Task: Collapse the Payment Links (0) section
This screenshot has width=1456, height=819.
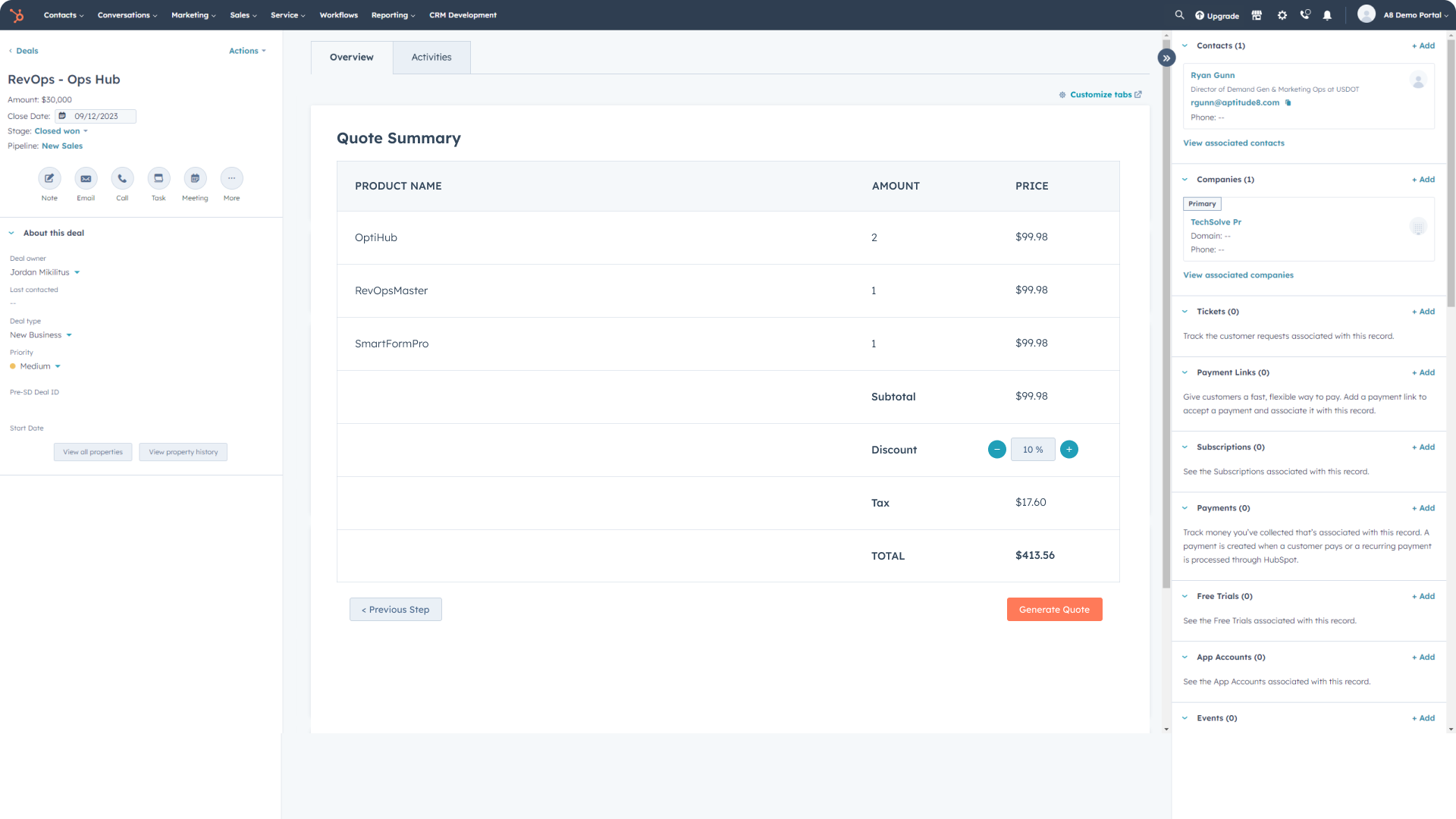Action: 1185,372
